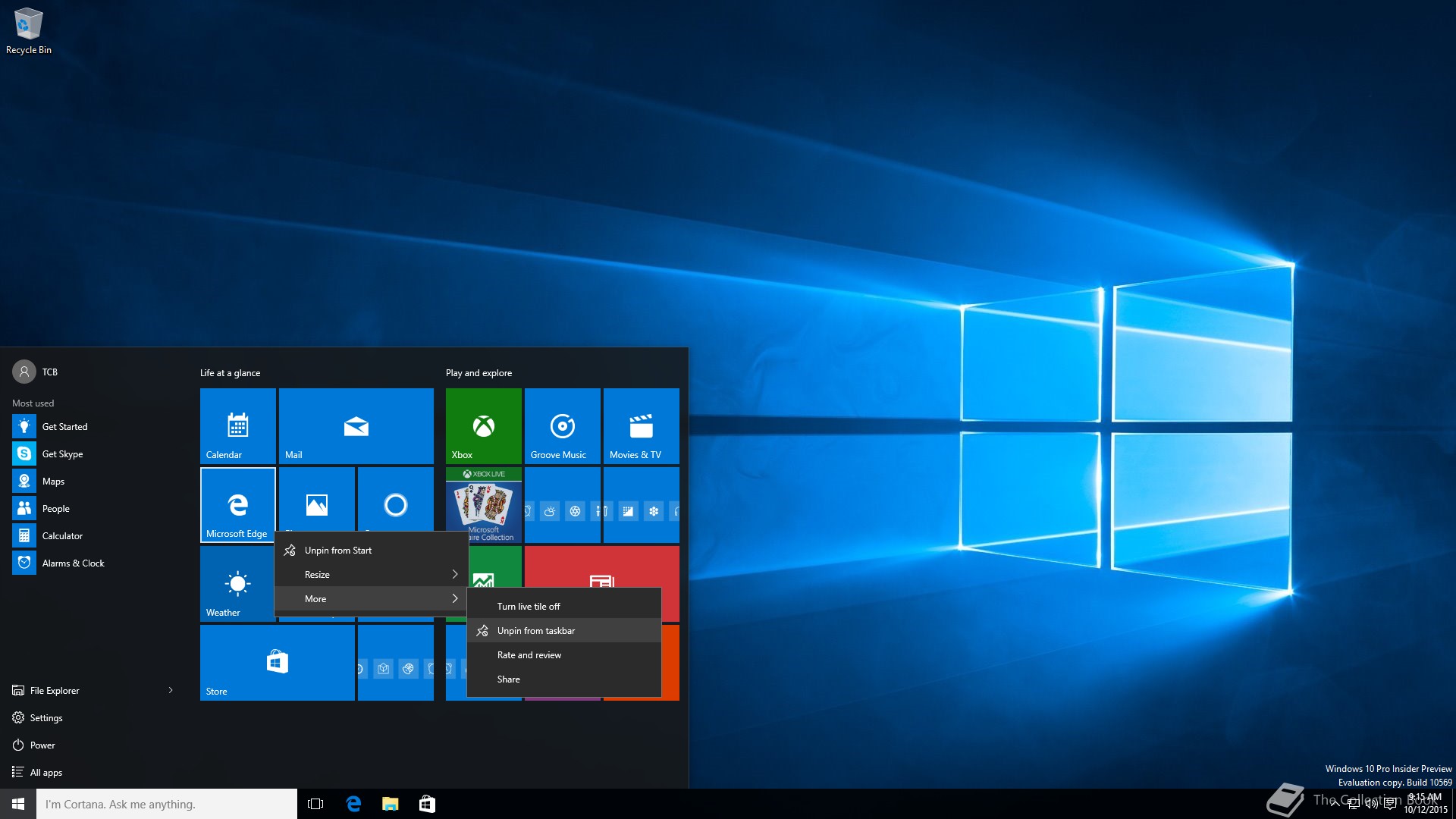Launch Get Skype from Most used list
1456x819 pixels.
(x=94, y=454)
